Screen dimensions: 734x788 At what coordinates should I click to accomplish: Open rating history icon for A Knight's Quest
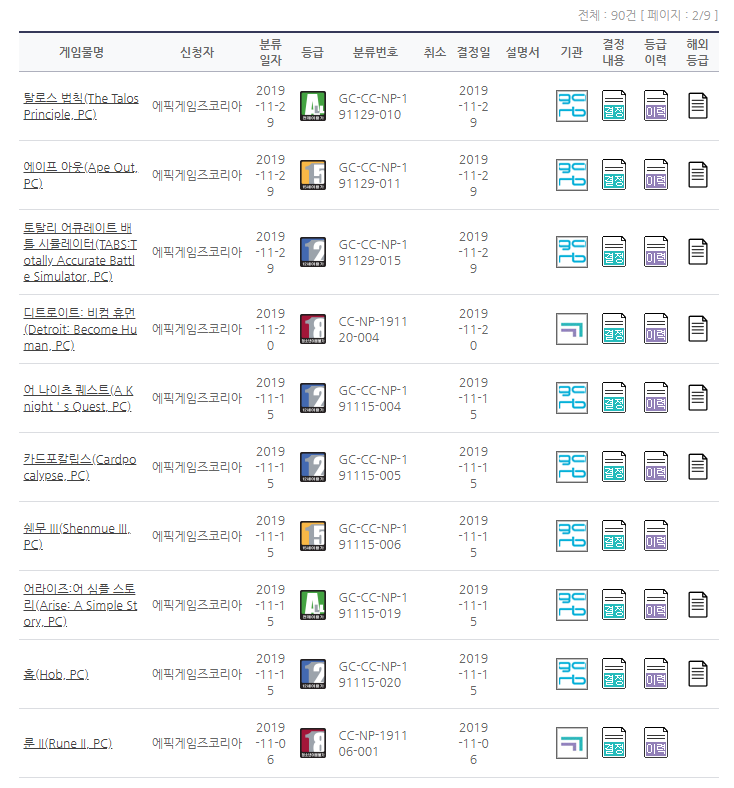point(655,398)
